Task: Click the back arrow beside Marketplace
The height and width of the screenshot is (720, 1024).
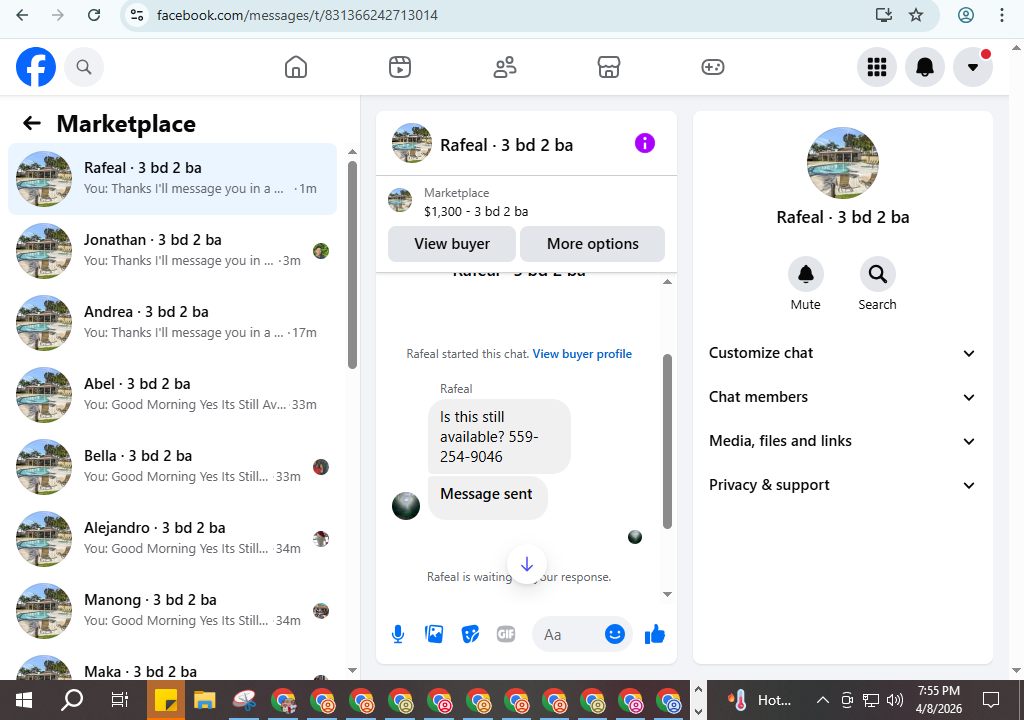Action: click(31, 123)
